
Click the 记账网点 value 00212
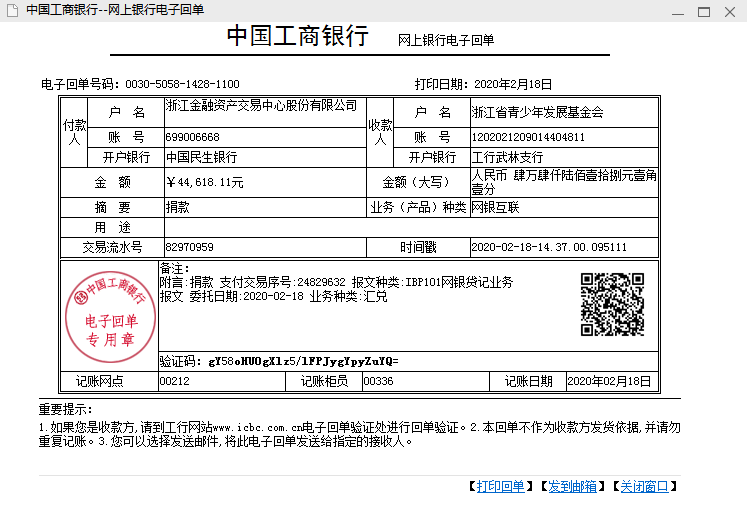[174, 381]
